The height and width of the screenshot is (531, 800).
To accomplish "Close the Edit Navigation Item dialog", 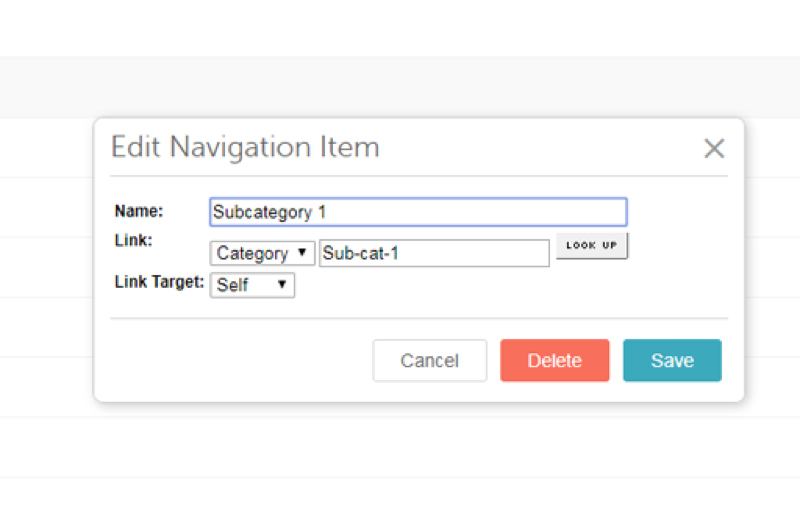I will 714,148.
